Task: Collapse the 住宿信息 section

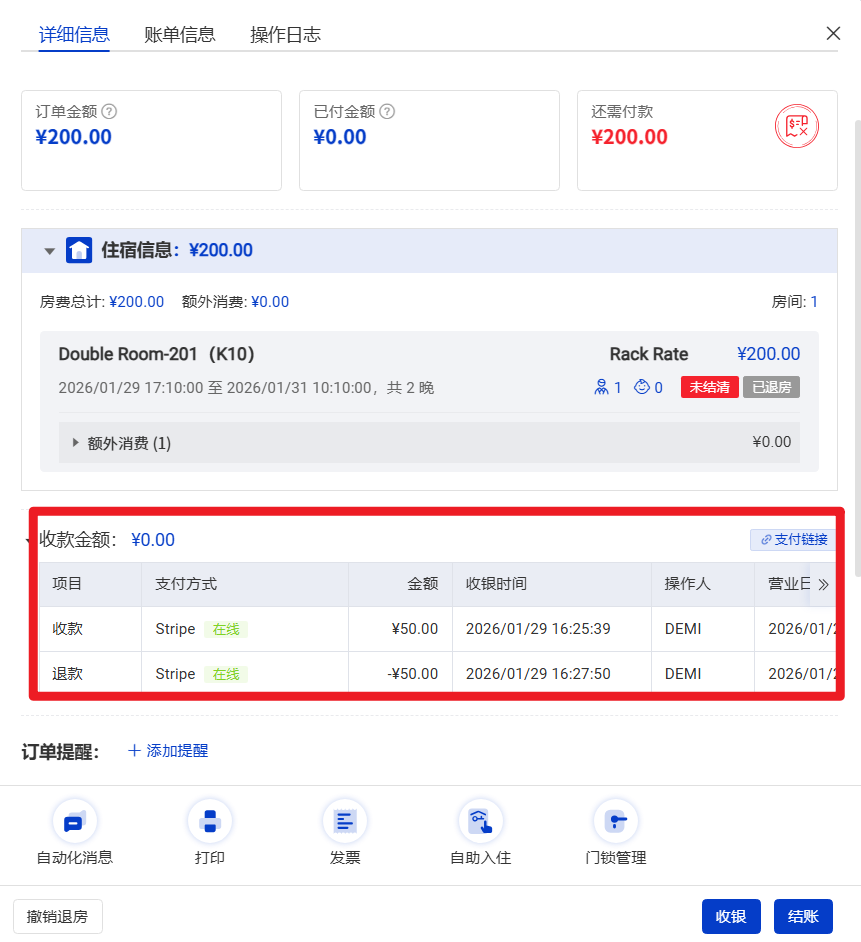Action: (50, 251)
